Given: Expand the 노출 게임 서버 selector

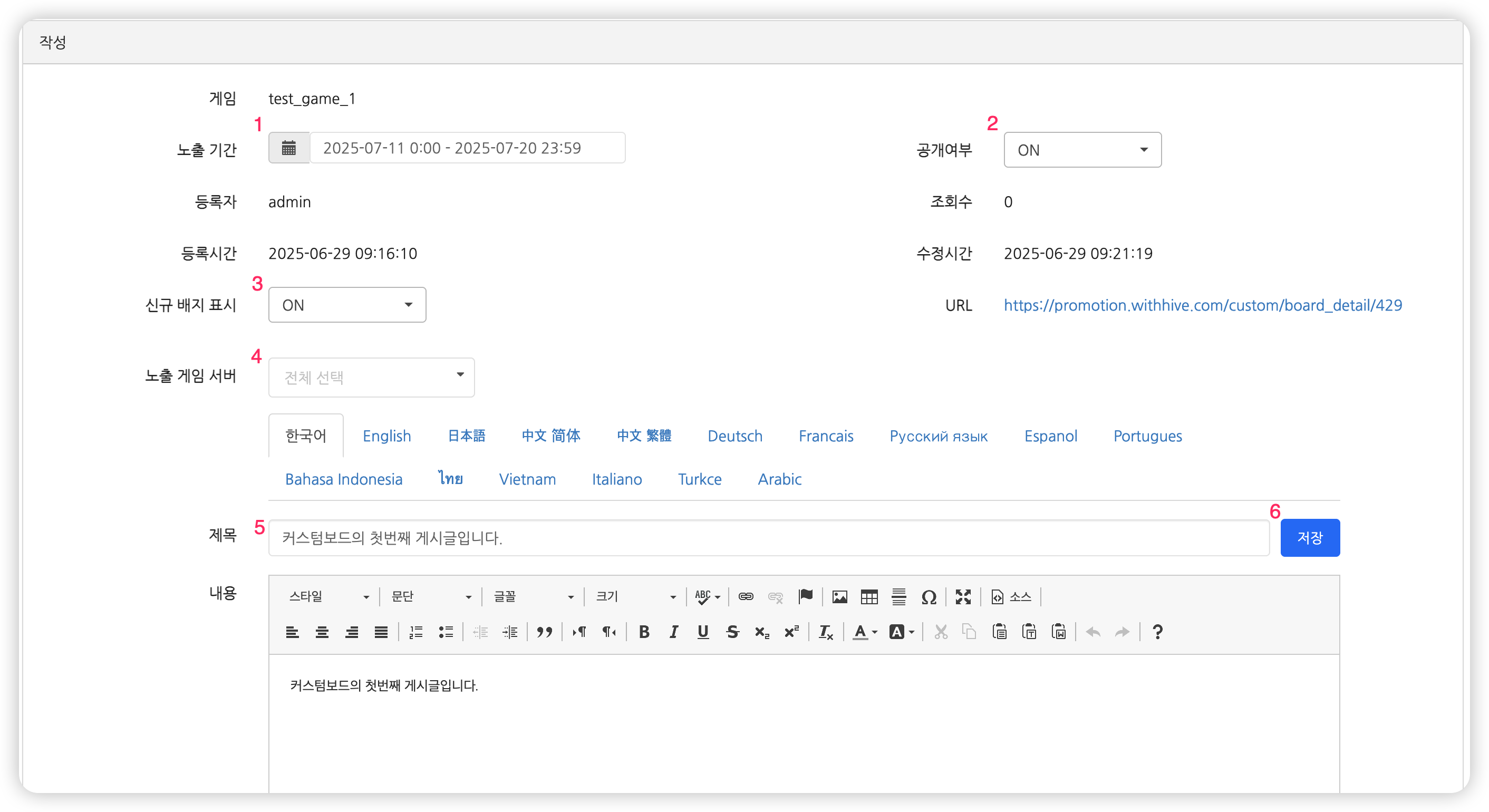Looking at the screenshot, I should click(371, 377).
